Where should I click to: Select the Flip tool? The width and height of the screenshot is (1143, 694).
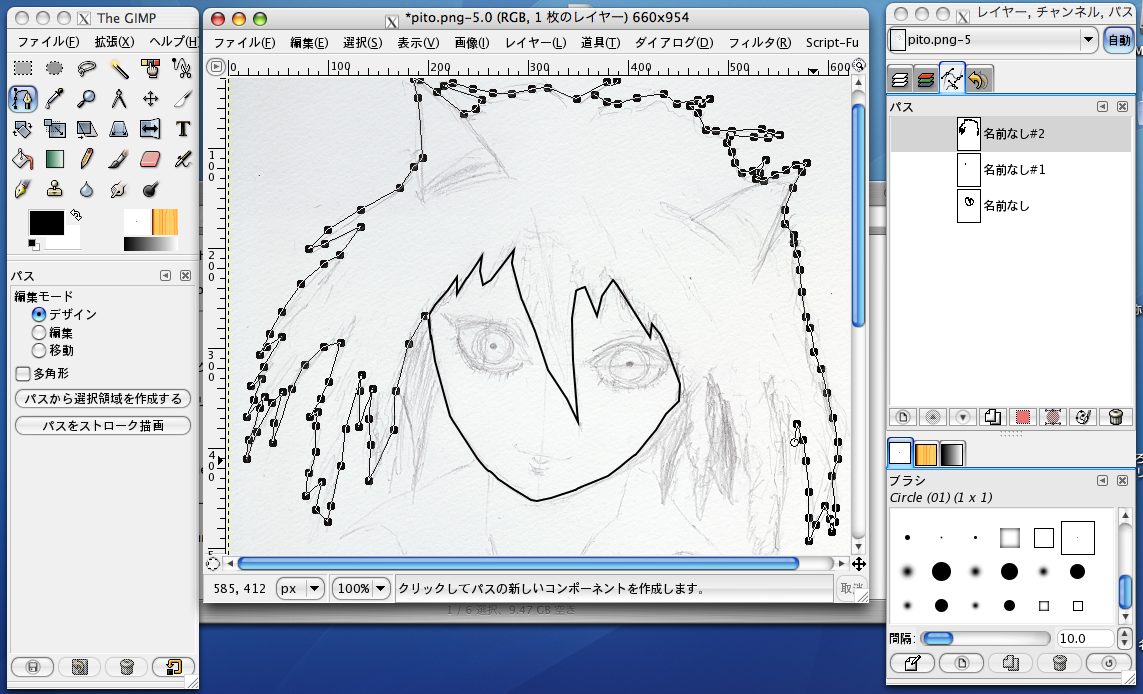151,129
